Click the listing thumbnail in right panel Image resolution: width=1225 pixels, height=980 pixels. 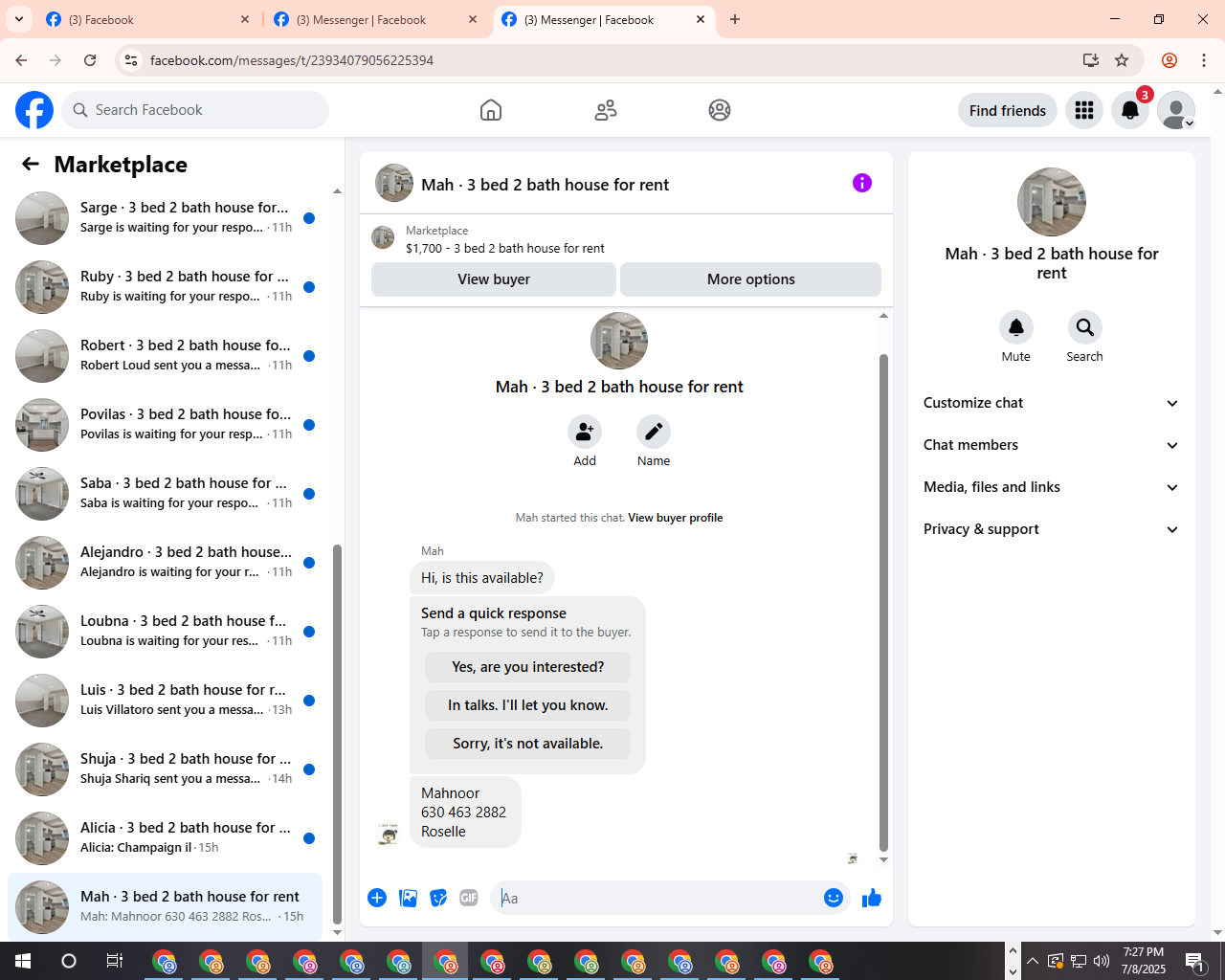(x=1052, y=202)
